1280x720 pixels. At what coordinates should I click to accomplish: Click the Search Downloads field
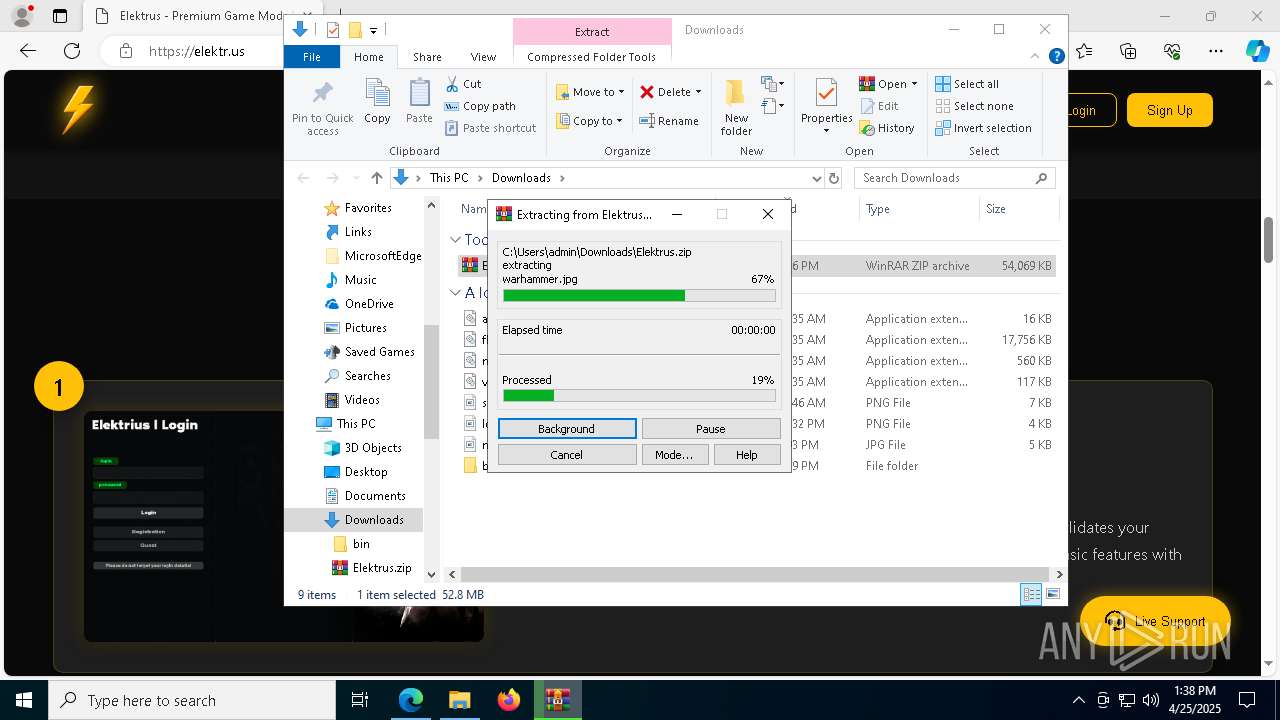coord(954,178)
